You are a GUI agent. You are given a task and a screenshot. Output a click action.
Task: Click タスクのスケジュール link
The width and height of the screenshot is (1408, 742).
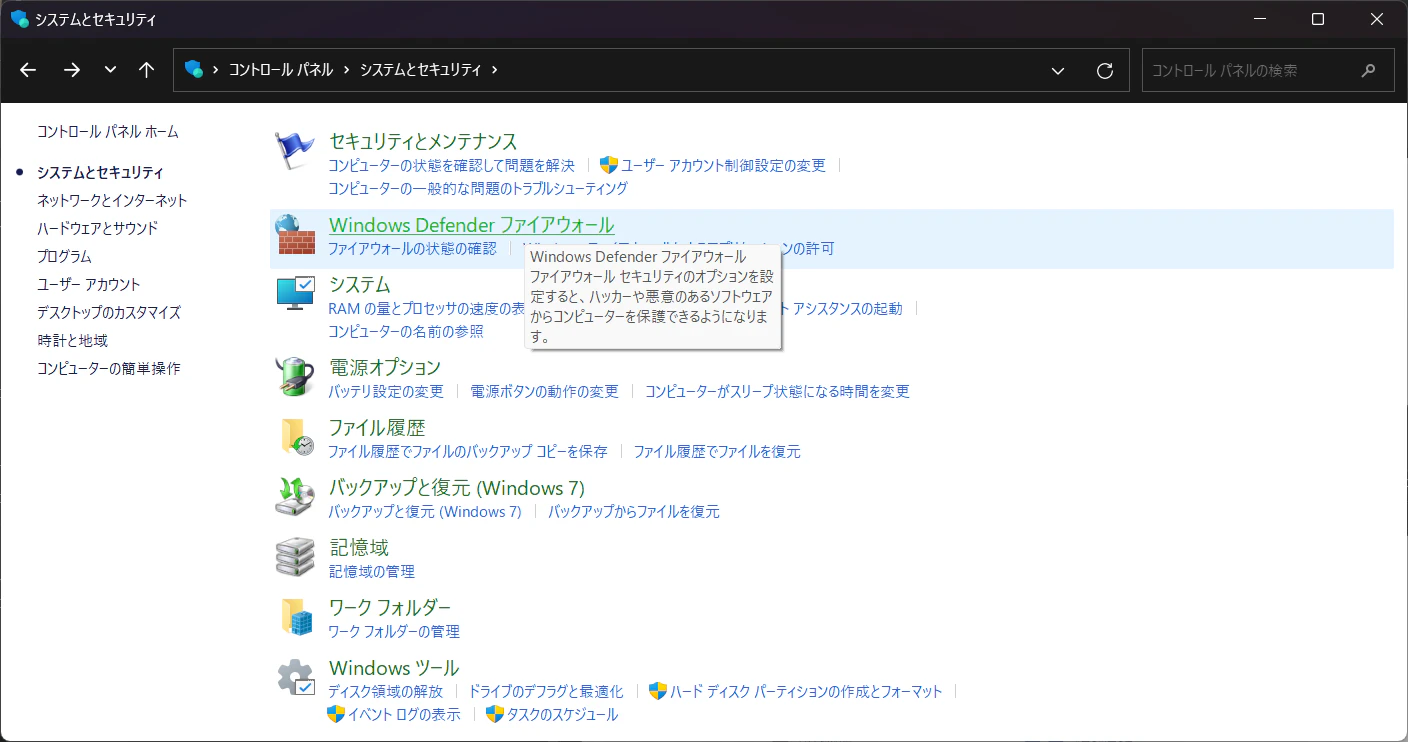click(x=562, y=714)
